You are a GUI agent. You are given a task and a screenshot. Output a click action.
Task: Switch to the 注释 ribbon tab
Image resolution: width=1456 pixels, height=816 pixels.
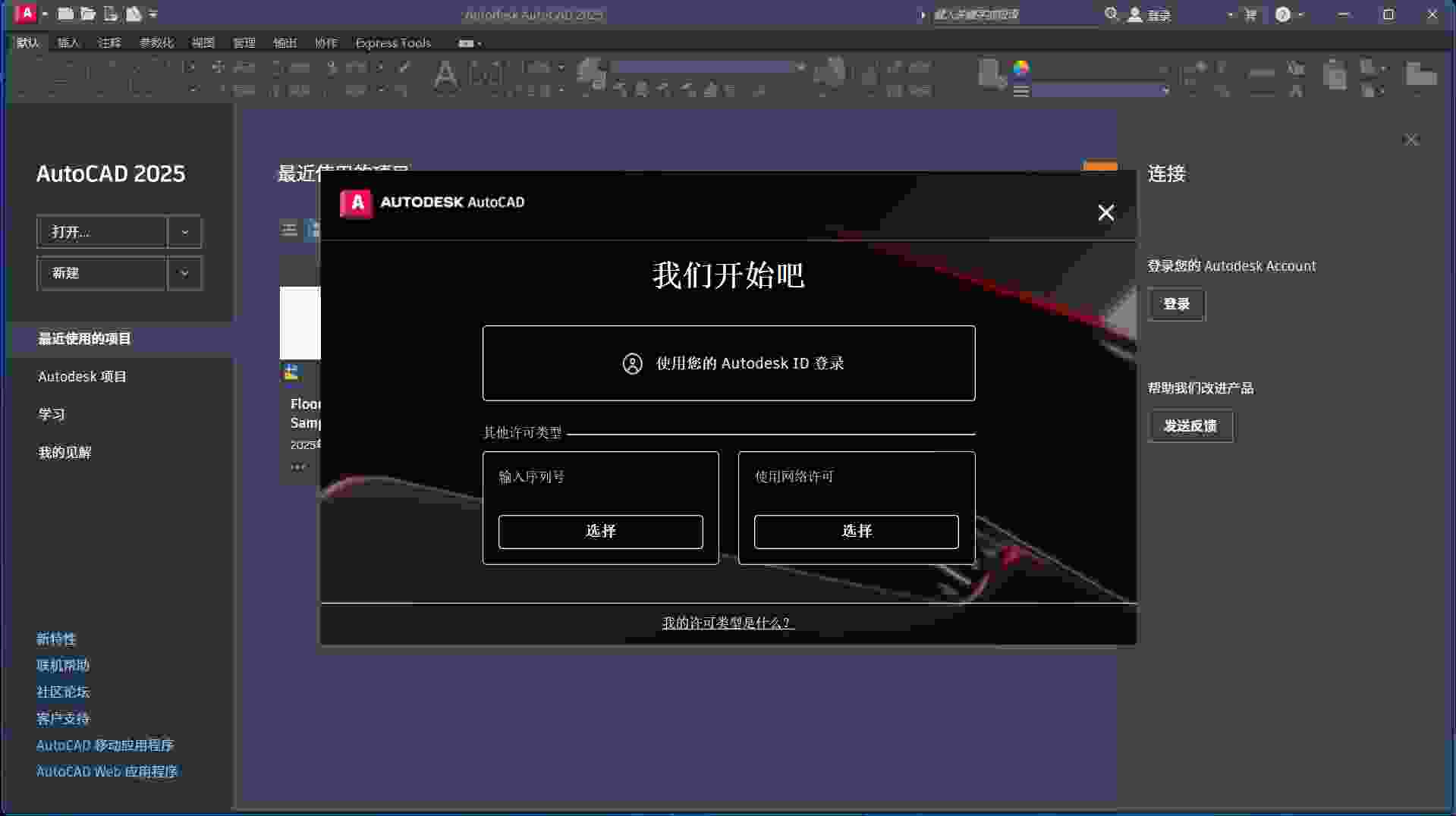point(109,43)
